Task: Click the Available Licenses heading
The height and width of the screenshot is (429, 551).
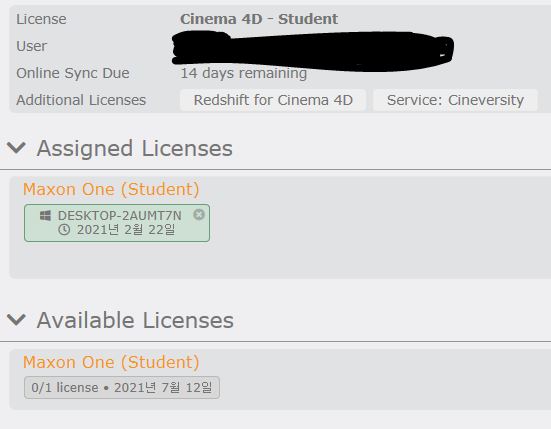Action: pyautogui.click(x=135, y=320)
